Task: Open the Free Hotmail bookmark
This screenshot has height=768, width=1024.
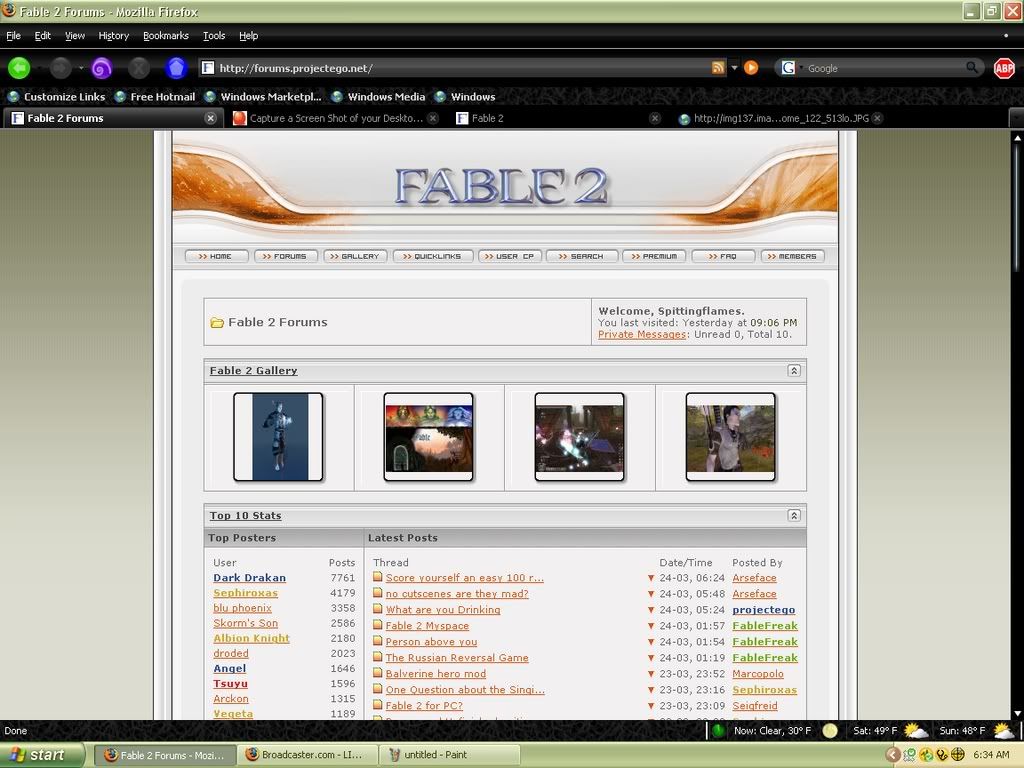Action: [155, 97]
